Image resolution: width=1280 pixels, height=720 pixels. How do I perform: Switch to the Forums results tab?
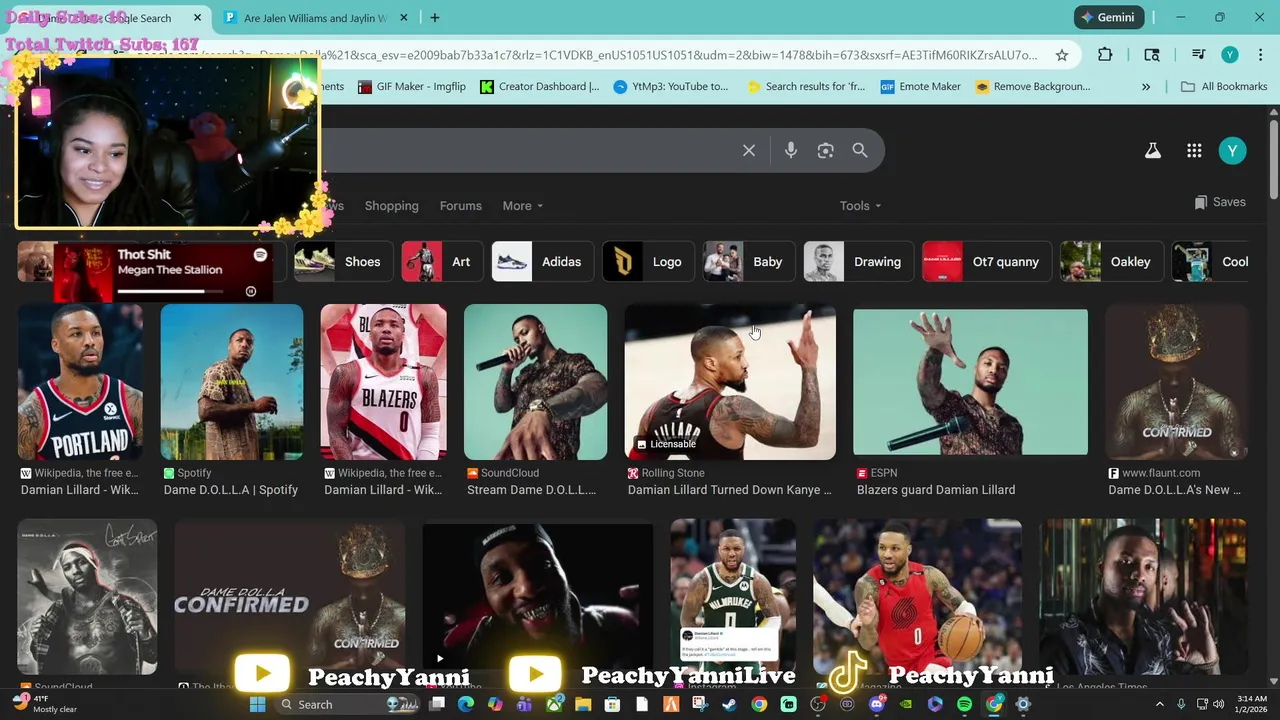point(461,206)
